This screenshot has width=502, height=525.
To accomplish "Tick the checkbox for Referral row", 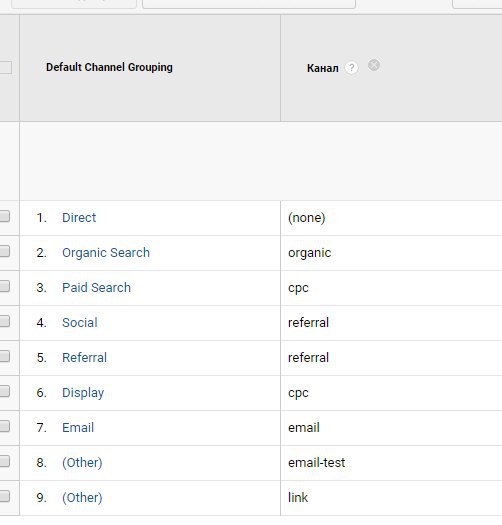I will pos(4,356).
